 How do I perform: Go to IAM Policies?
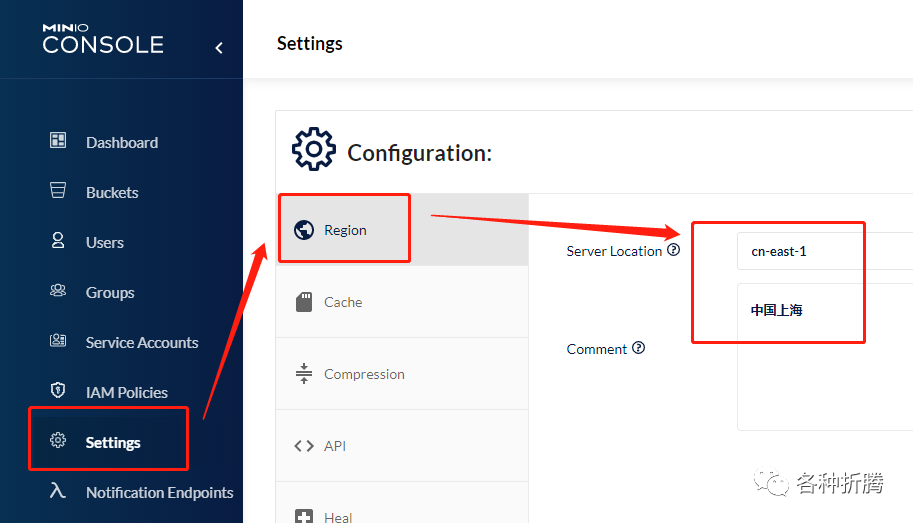(x=126, y=393)
